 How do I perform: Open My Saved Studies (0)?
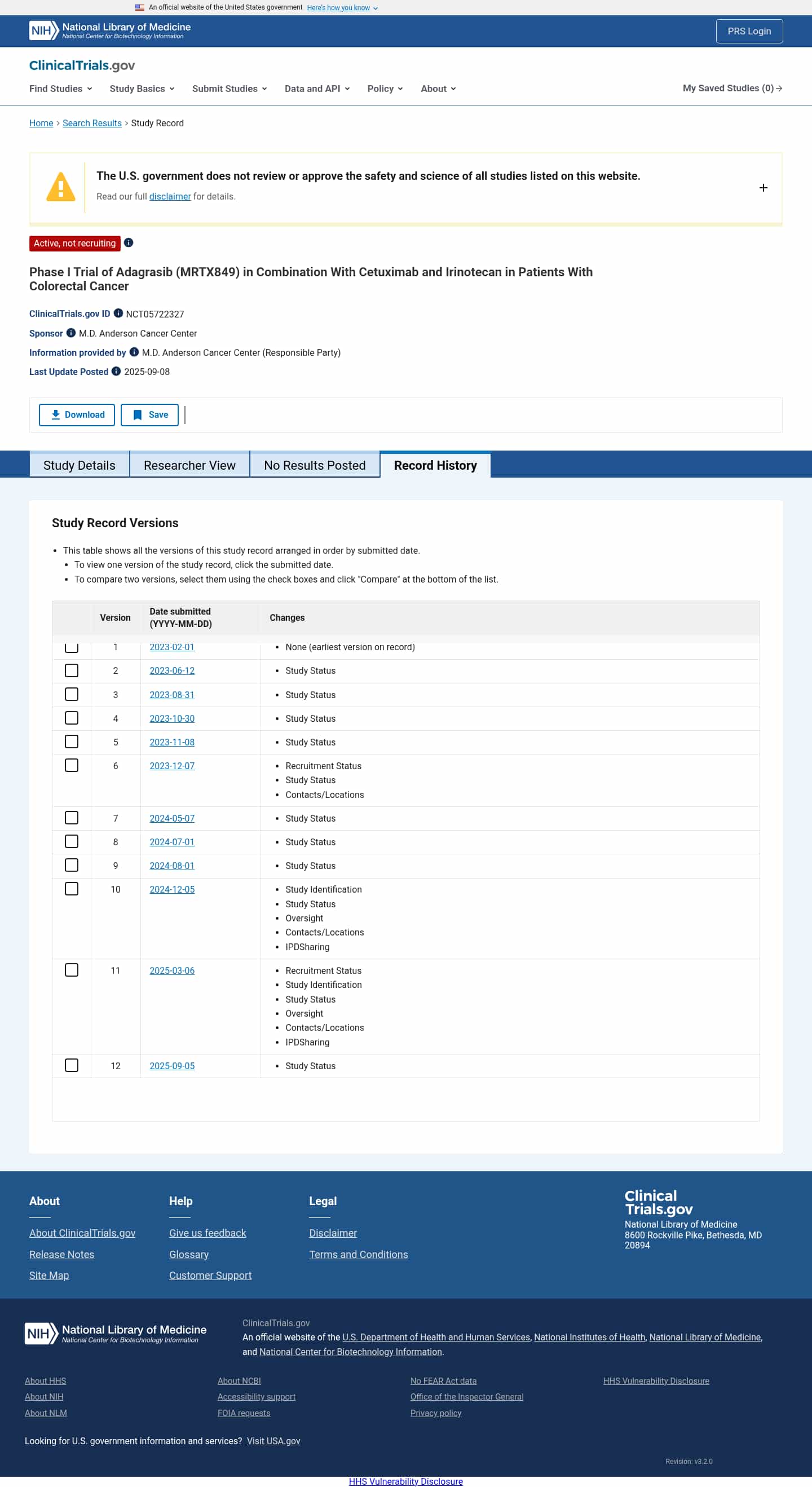[x=732, y=89]
